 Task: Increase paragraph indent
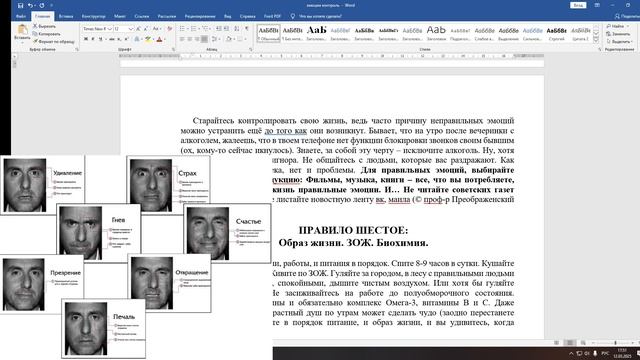(x=226, y=29)
